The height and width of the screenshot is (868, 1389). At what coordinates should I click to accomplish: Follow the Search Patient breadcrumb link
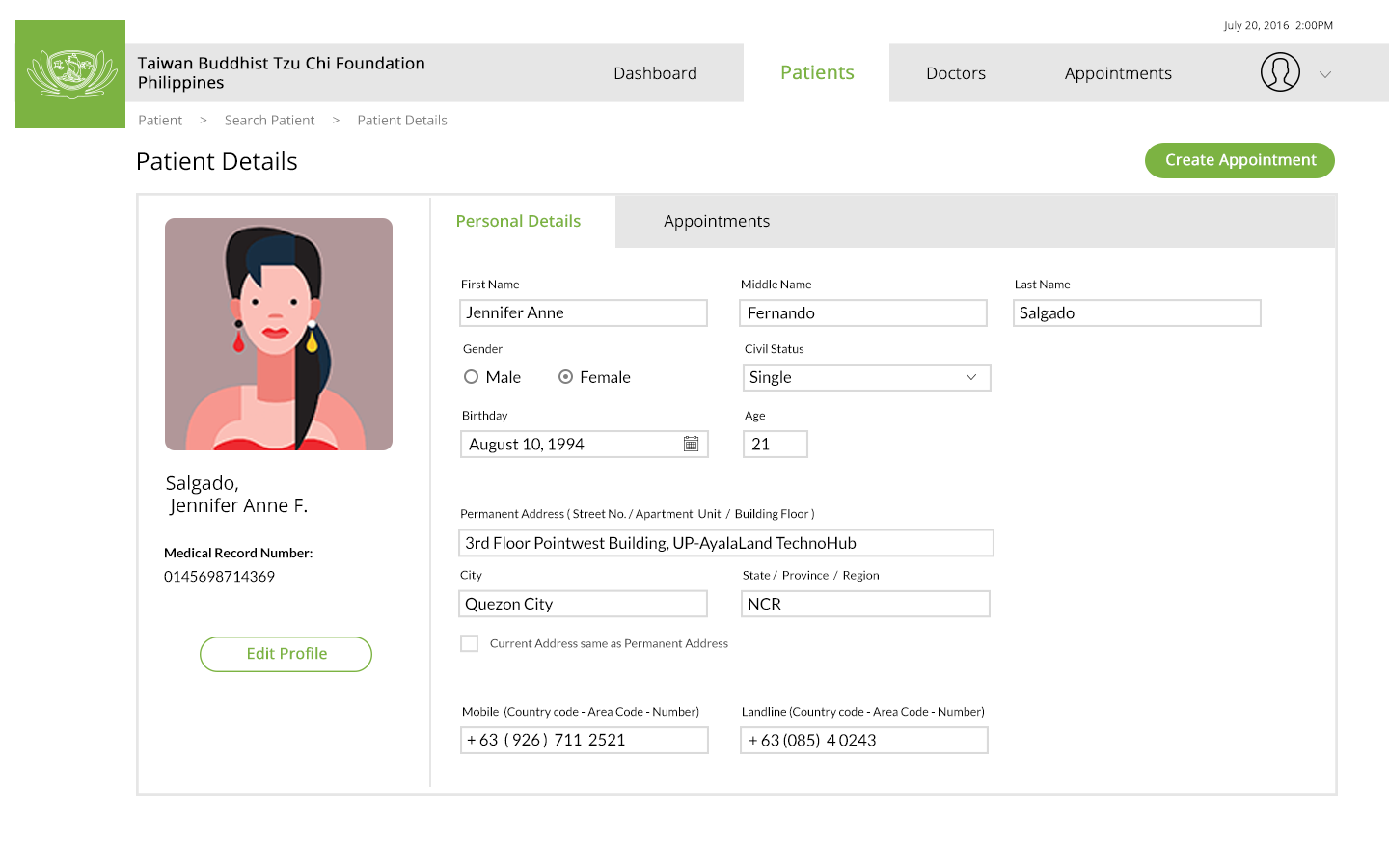click(x=269, y=121)
